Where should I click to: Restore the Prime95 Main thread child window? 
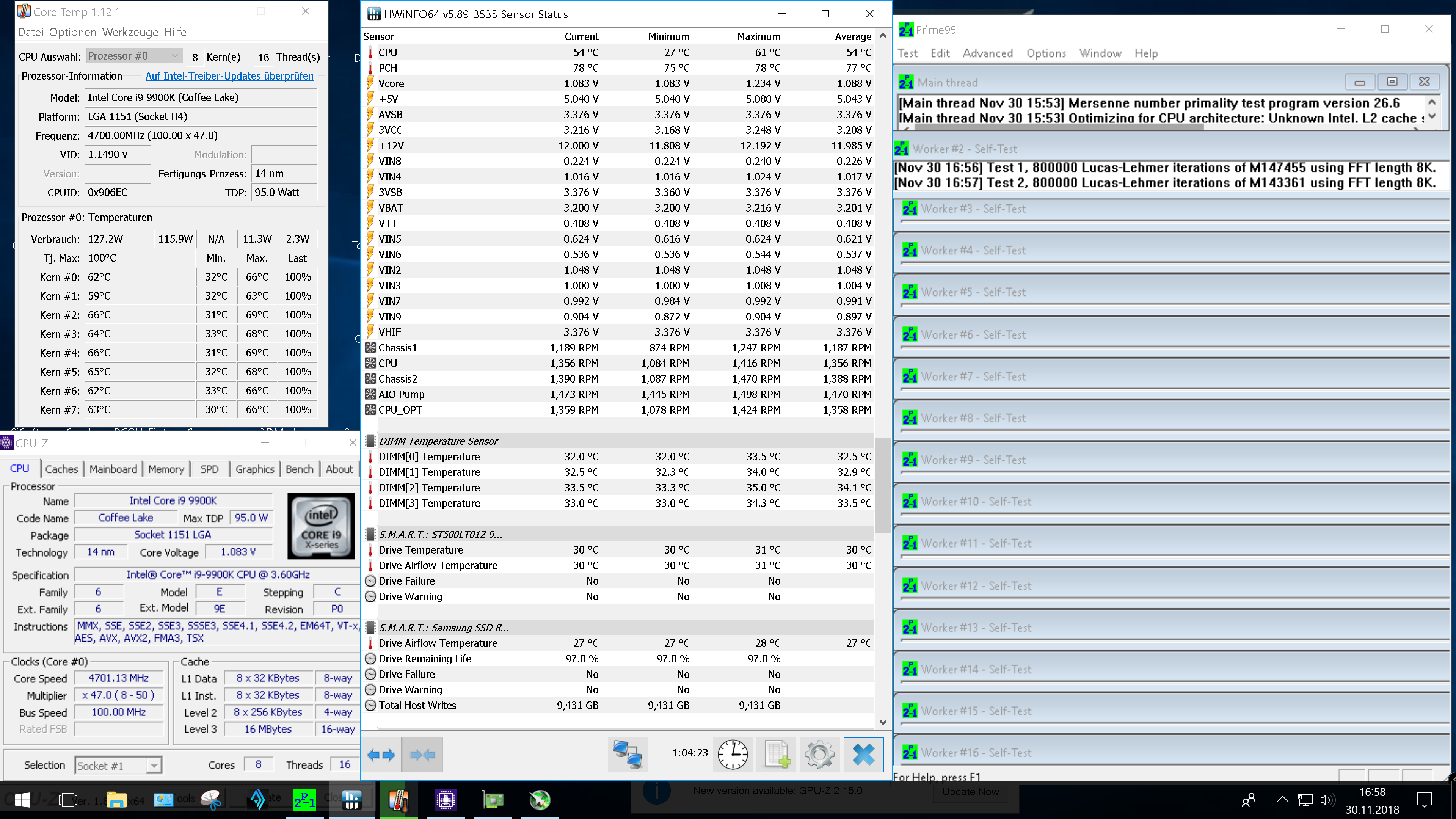pos(1392,82)
